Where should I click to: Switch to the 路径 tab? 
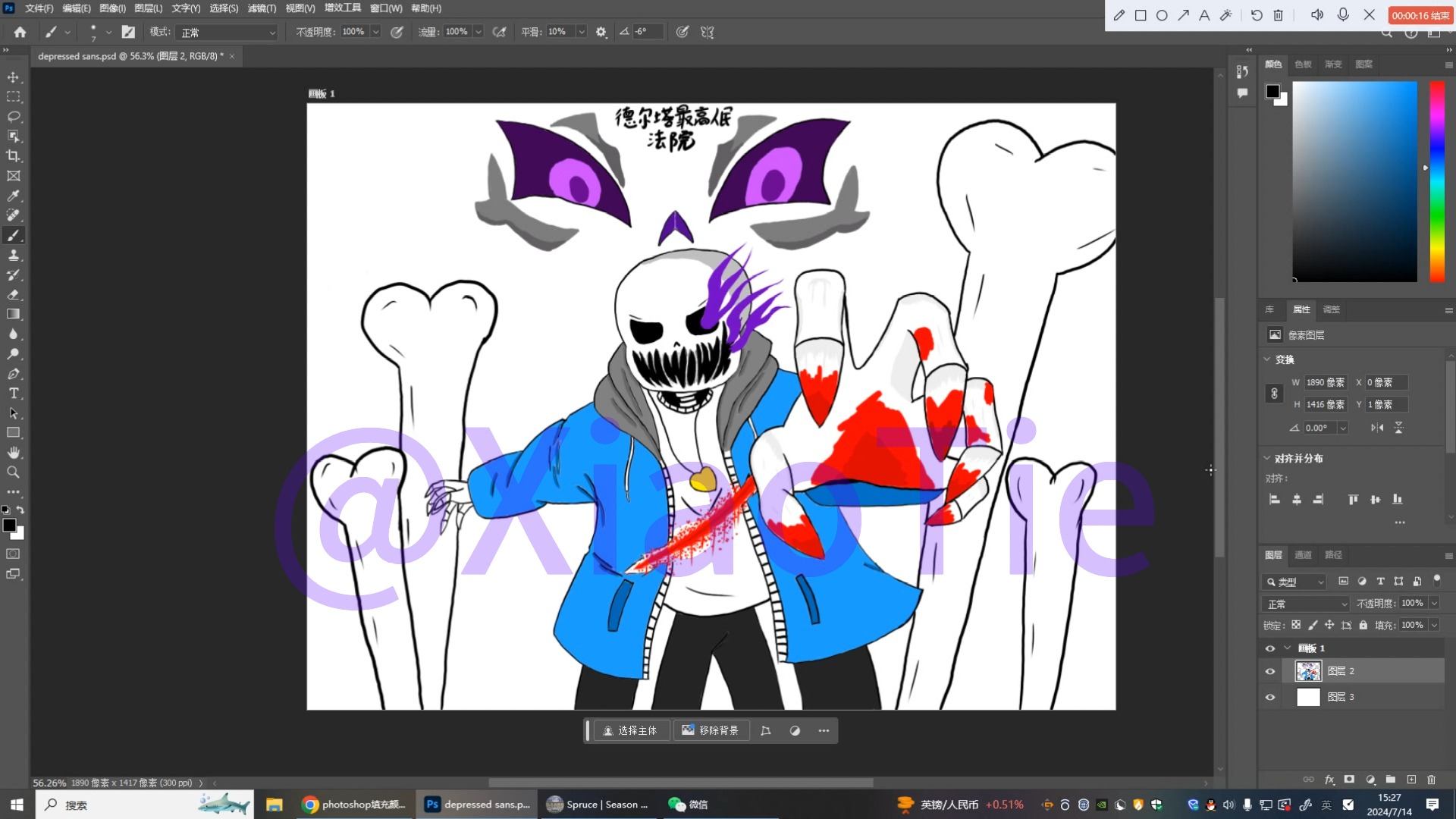tap(1333, 555)
